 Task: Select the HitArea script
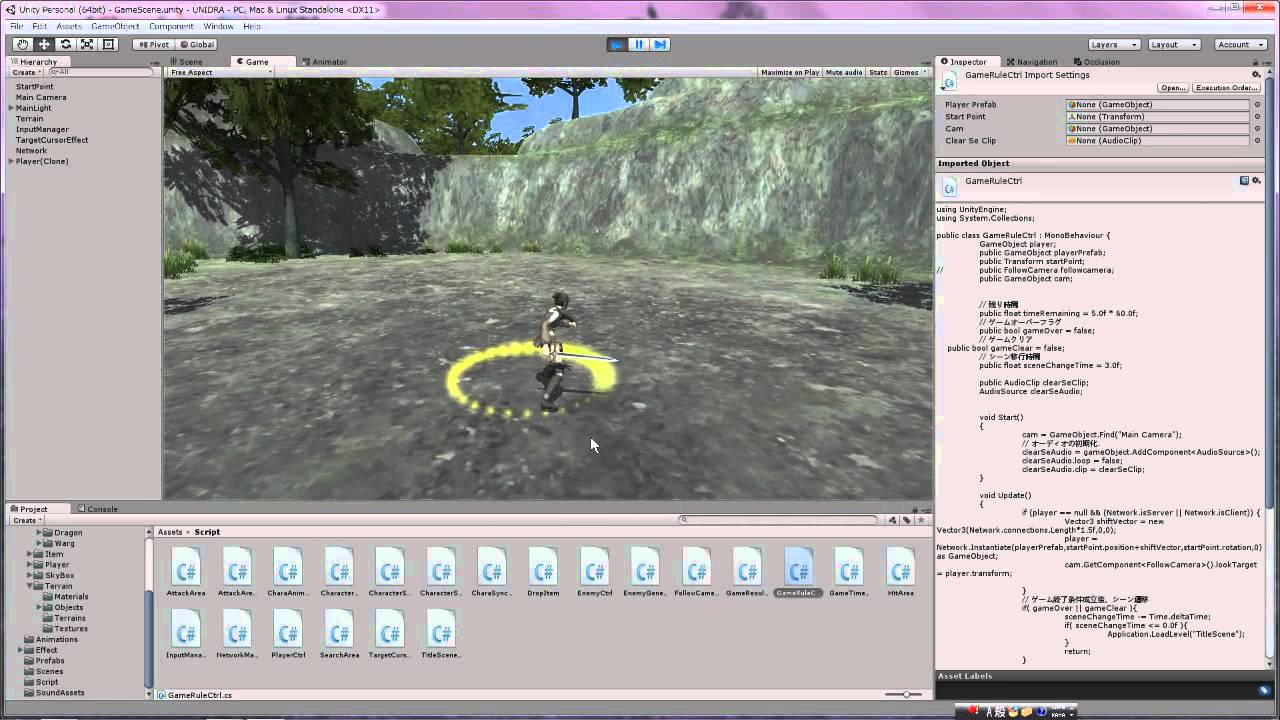tap(900, 573)
